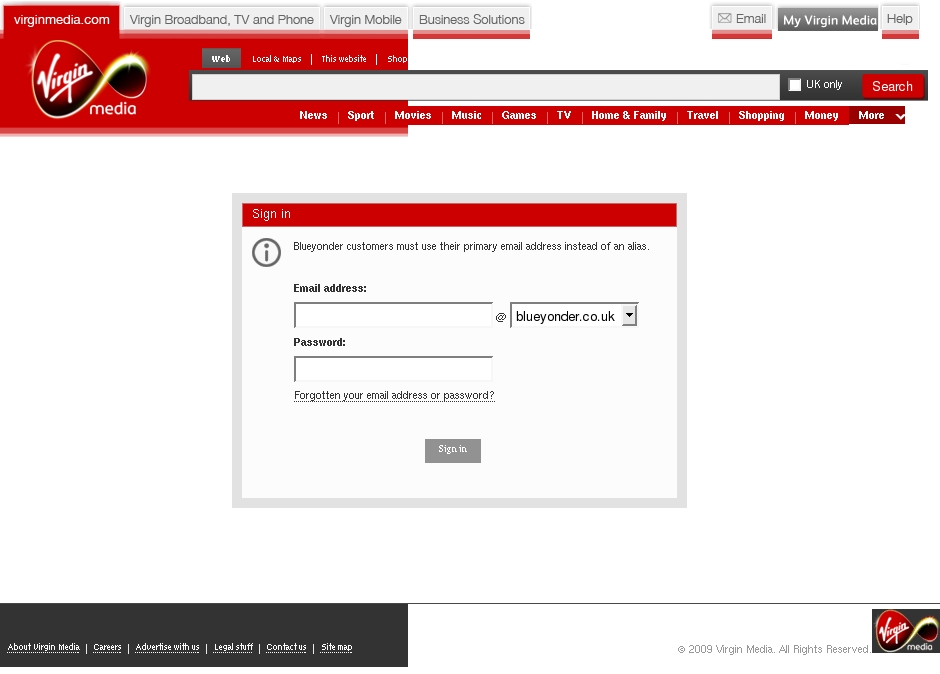Screen dimensions: 940x674
Task: Go to the Sport section
Action: [360, 115]
